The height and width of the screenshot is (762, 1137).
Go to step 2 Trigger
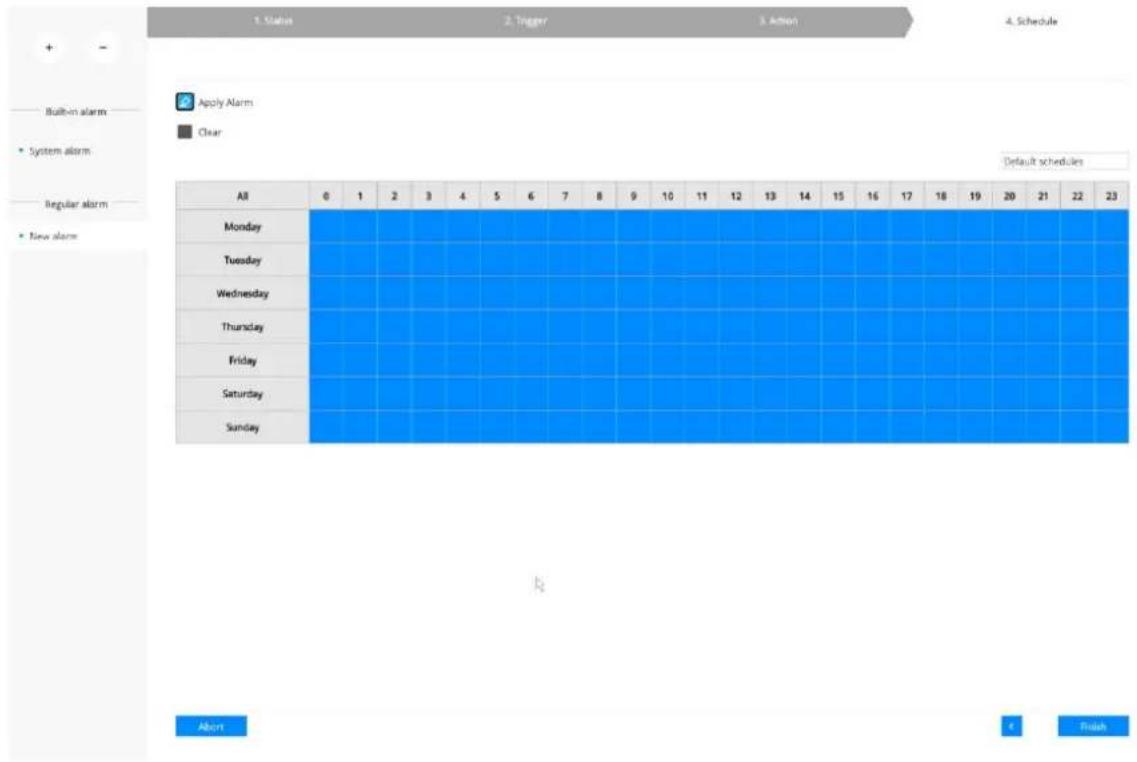[x=526, y=21]
